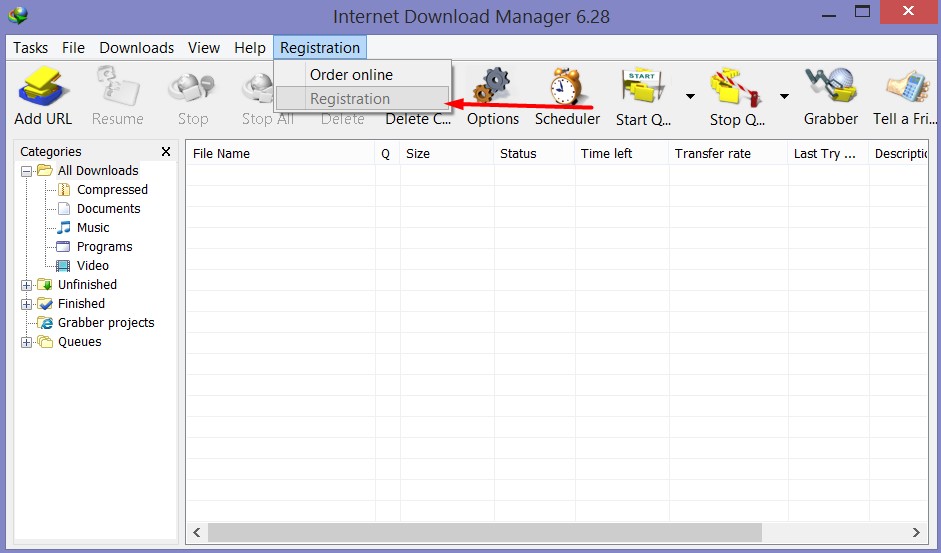Sort by Status column header
The height and width of the screenshot is (553, 941).
coord(534,154)
